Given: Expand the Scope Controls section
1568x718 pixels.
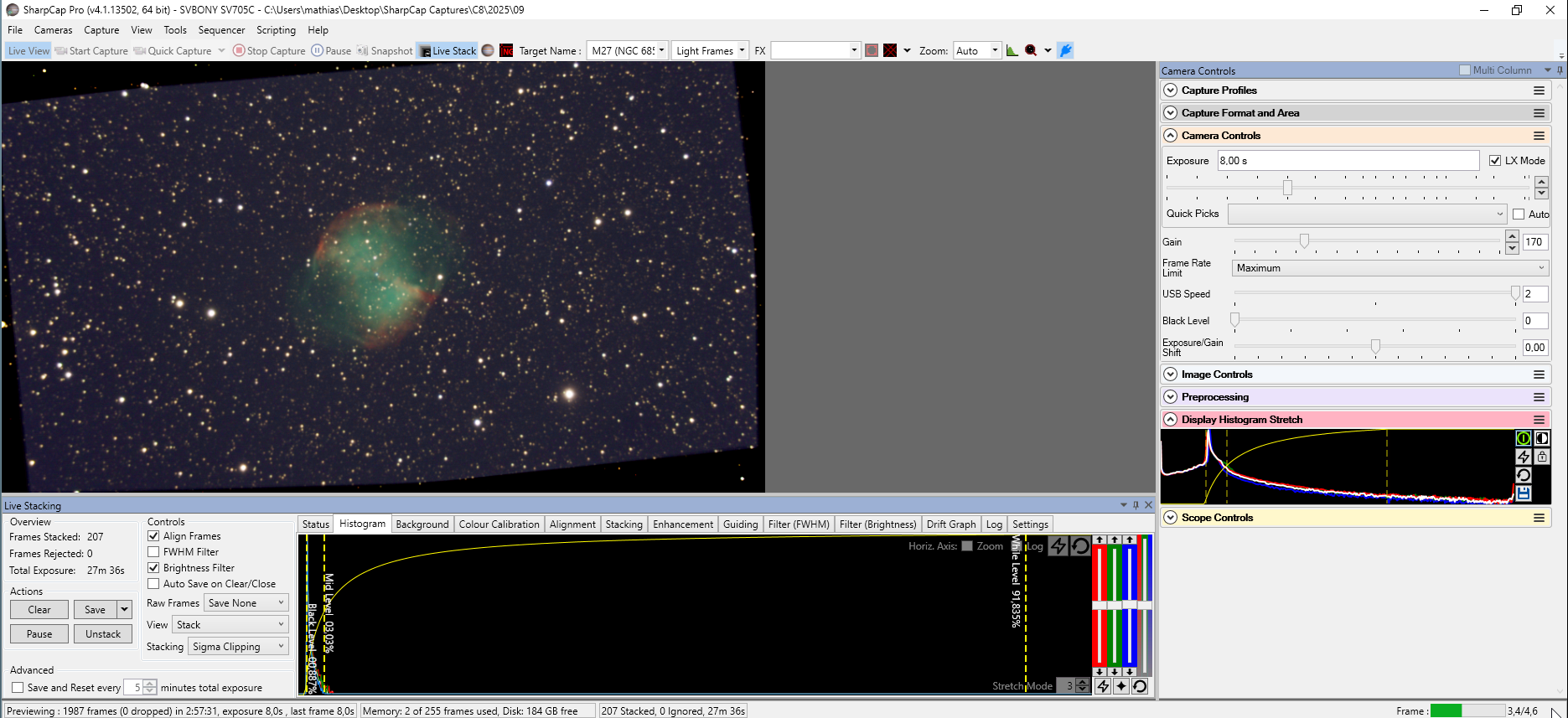Looking at the screenshot, I should coord(1171,518).
